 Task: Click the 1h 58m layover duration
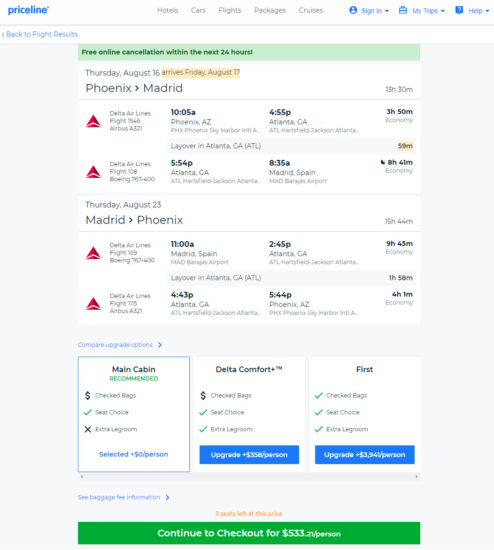(x=401, y=278)
